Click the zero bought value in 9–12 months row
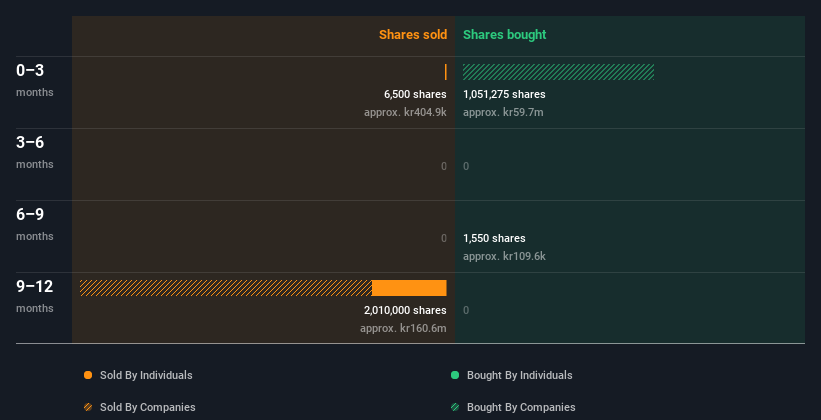Viewport: 821px width, 420px height. 466,311
